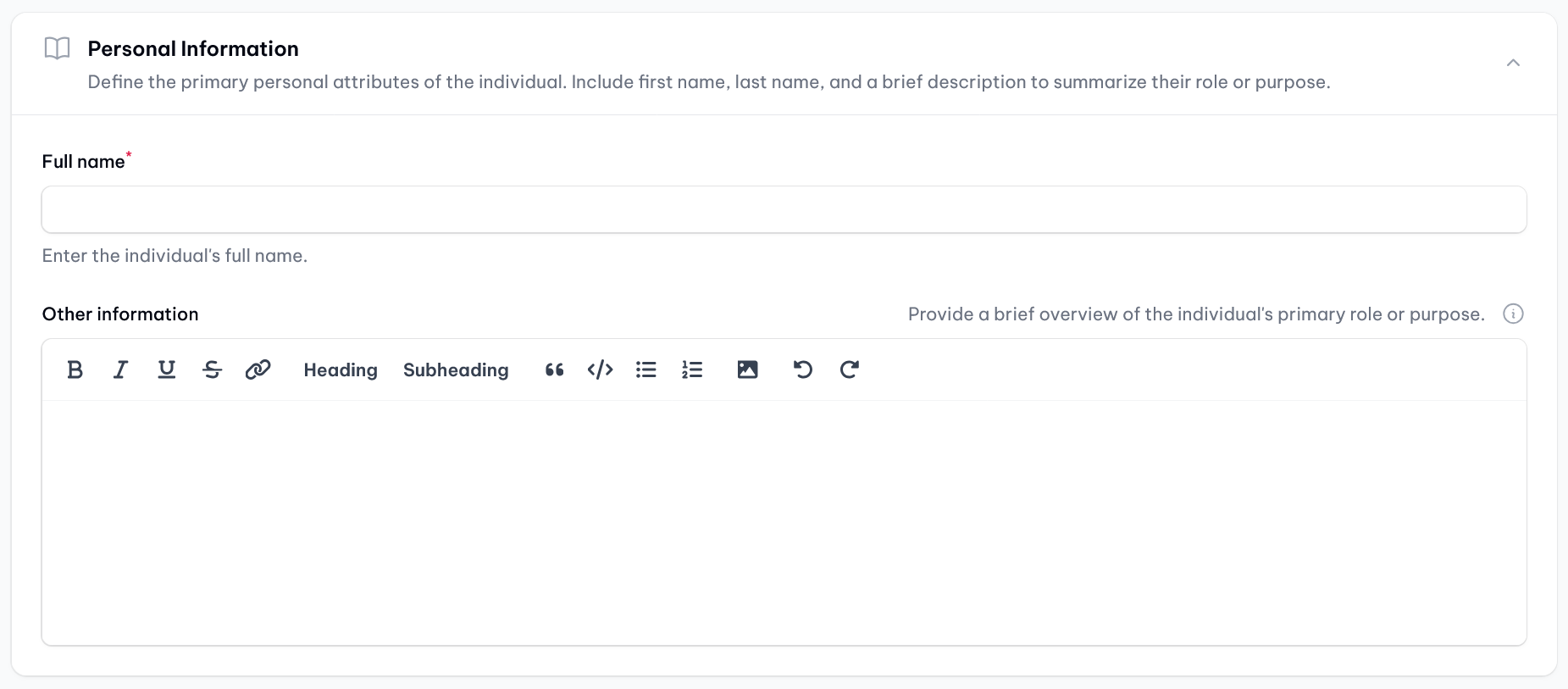Click the Other information label

point(120,314)
